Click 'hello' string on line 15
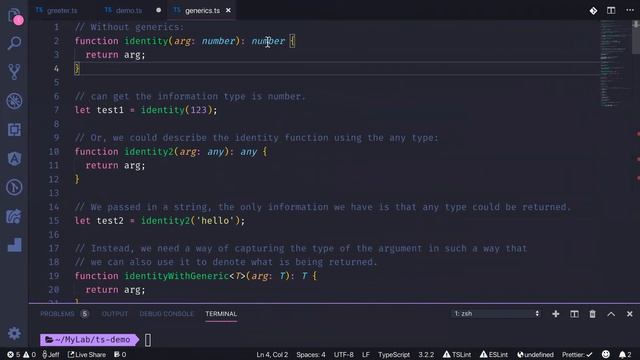The height and width of the screenshot is (360, 640). (x=215, y=221)
